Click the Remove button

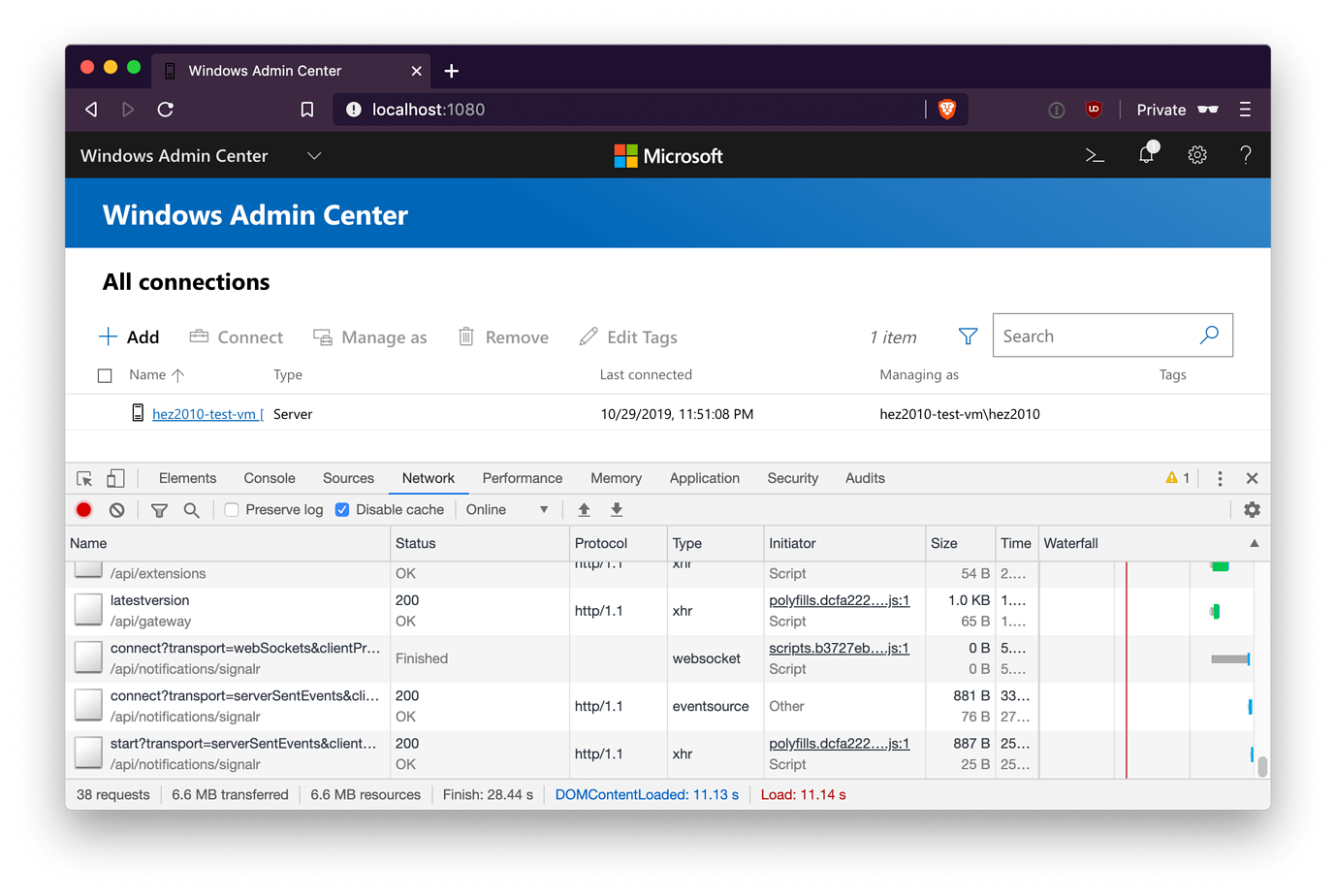click(503, 337)
